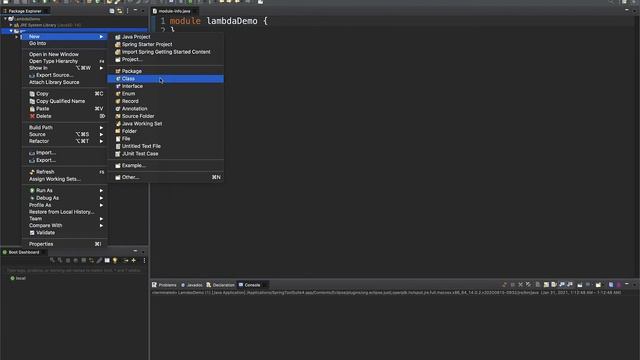Viewport: 640px width, 360px height.
Task: Expand Refactor submenu arrow
Action: 101,141
